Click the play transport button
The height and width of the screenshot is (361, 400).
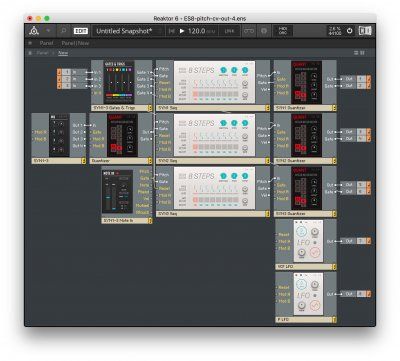pyautogui.click(x=182, y=31)
